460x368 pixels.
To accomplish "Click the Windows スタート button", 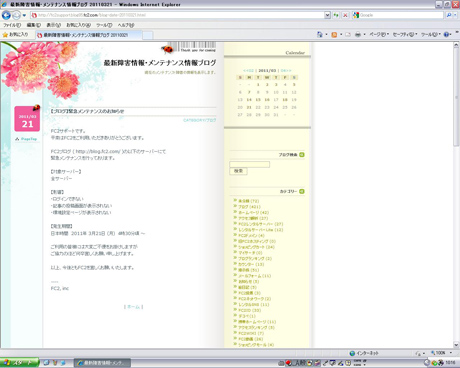I will tap(19, 363).
